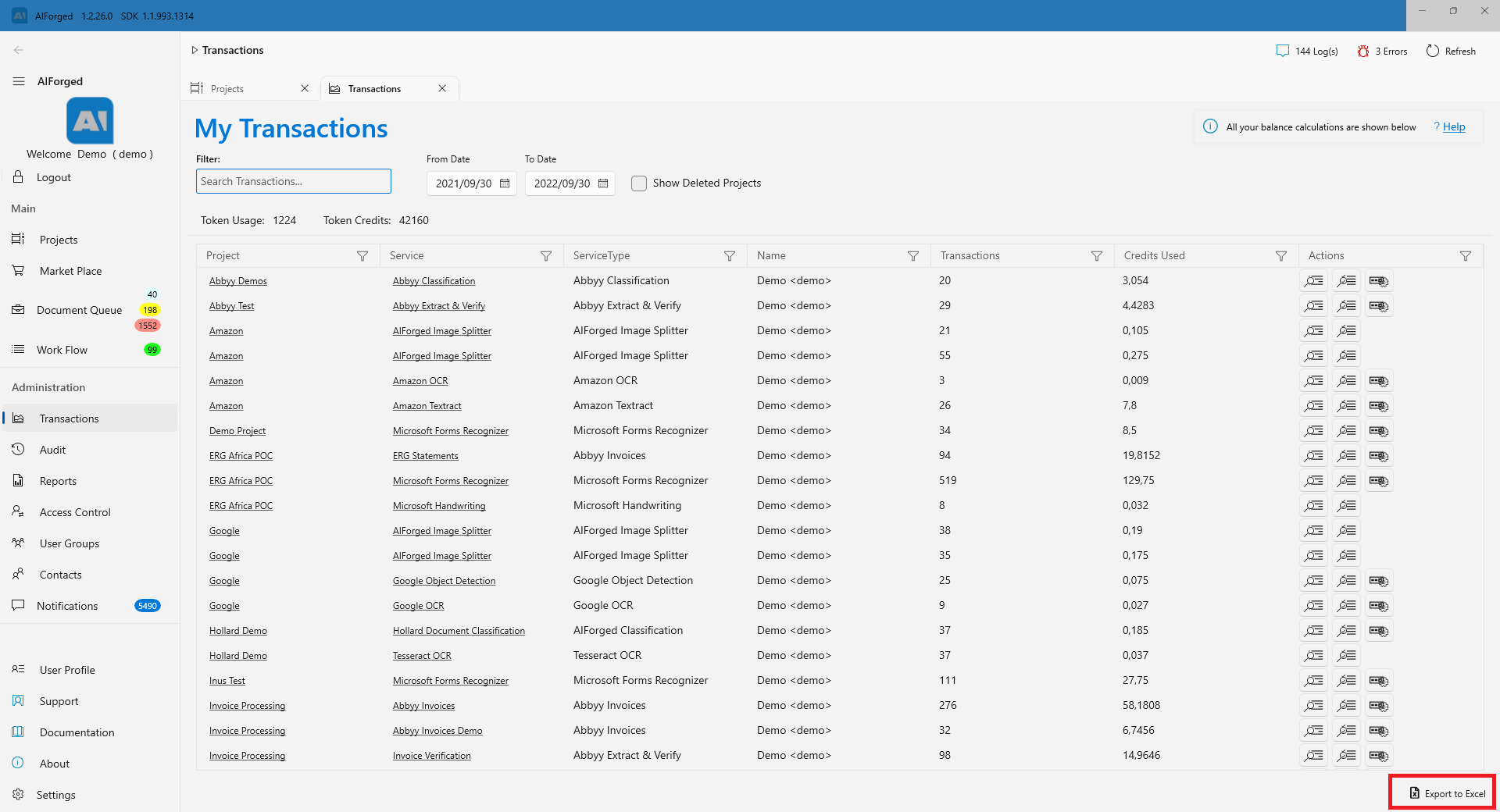The image size is (1500, 812).
Task: Open the Hollard Document Classification link
Action: pos(459,631)
